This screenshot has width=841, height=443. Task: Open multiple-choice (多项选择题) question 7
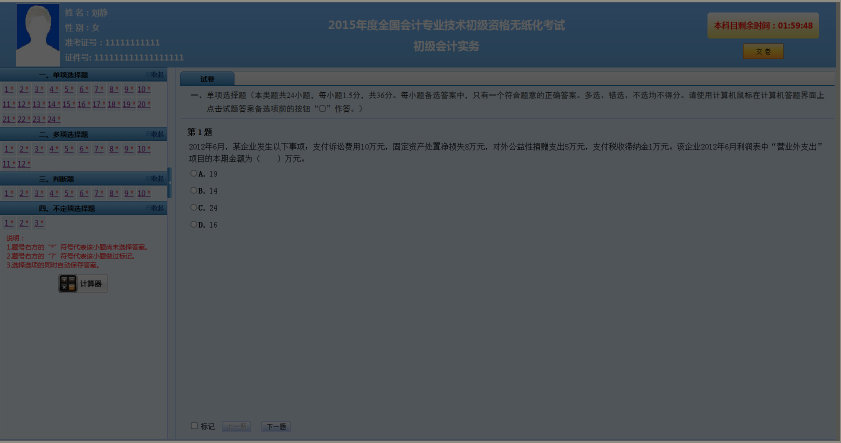tap(99, 149)
